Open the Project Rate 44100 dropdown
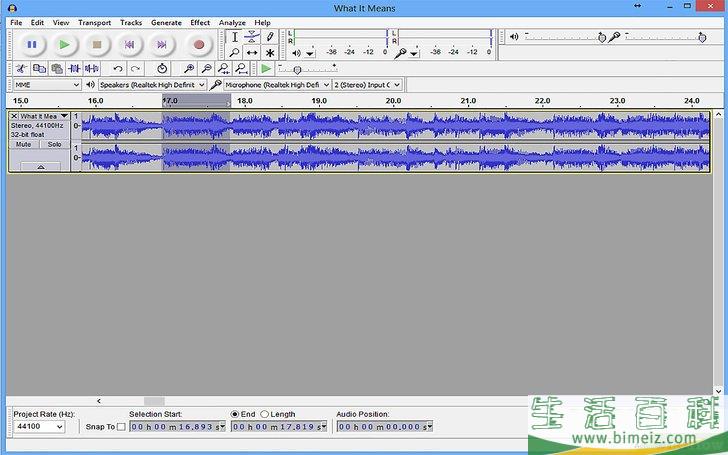The image size is (728, 455). 39,427
